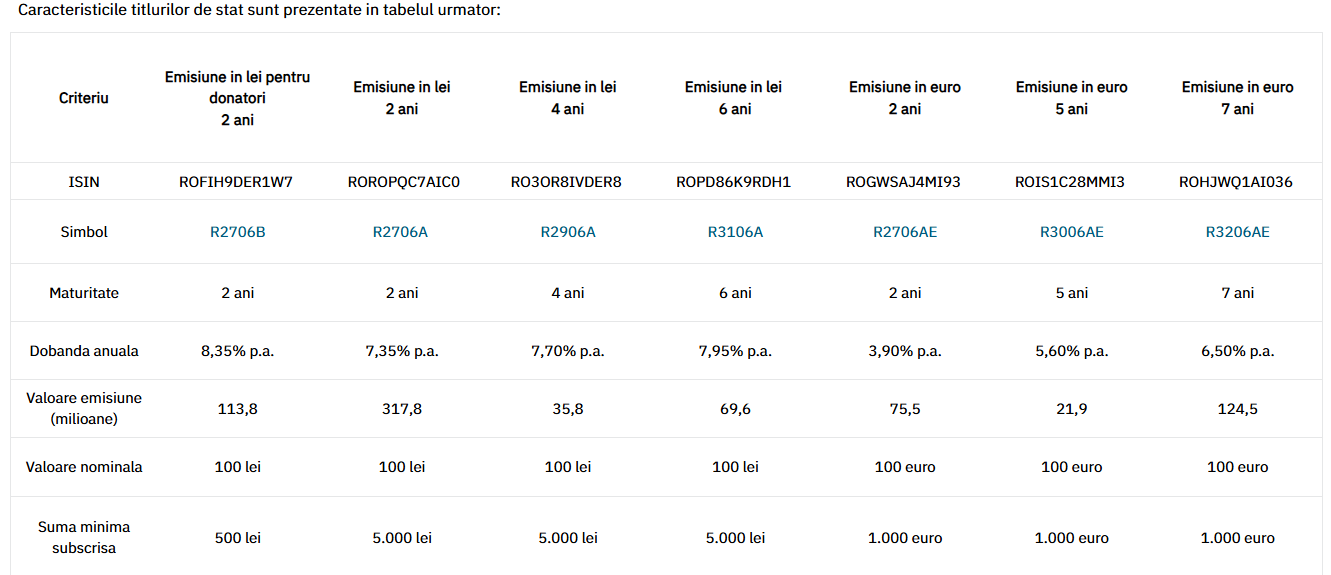
Task: Select ISIN code ROHJWQ1AI036
Action: (1238, 182)
